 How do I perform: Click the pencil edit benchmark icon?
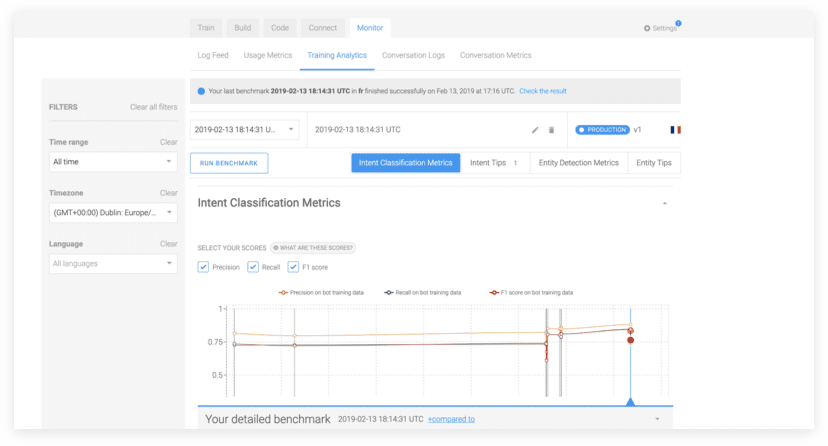pyautogui.click(x=535, y=130)
